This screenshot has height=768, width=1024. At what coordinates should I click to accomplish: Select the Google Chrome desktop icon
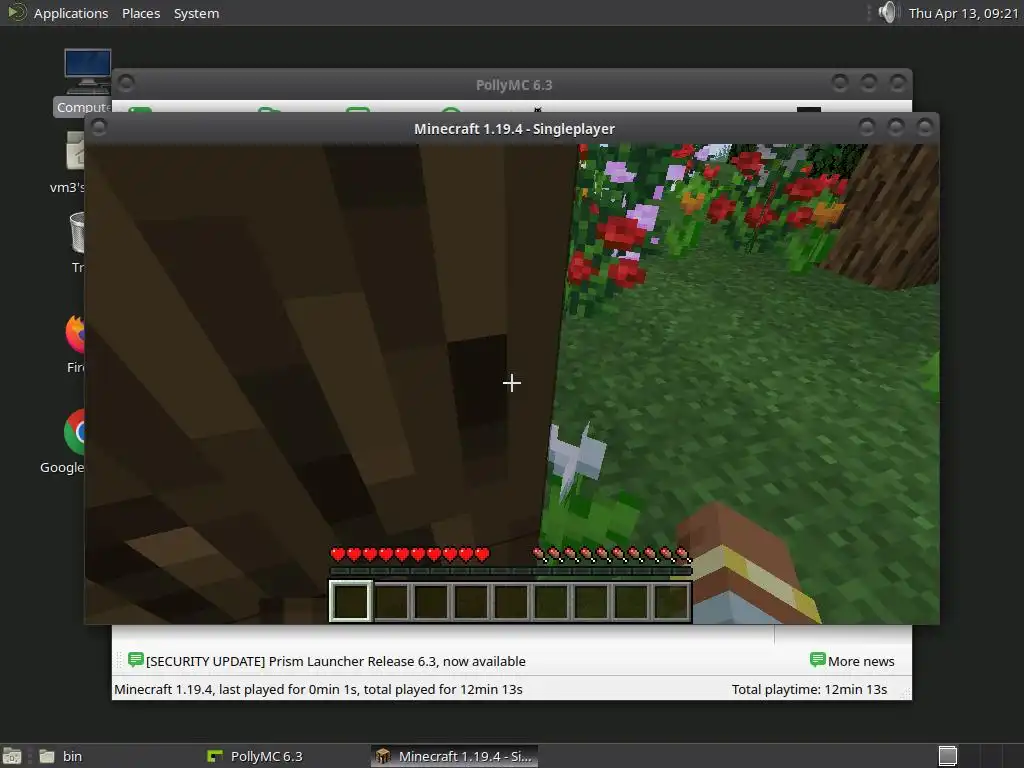tap(65, 442)
